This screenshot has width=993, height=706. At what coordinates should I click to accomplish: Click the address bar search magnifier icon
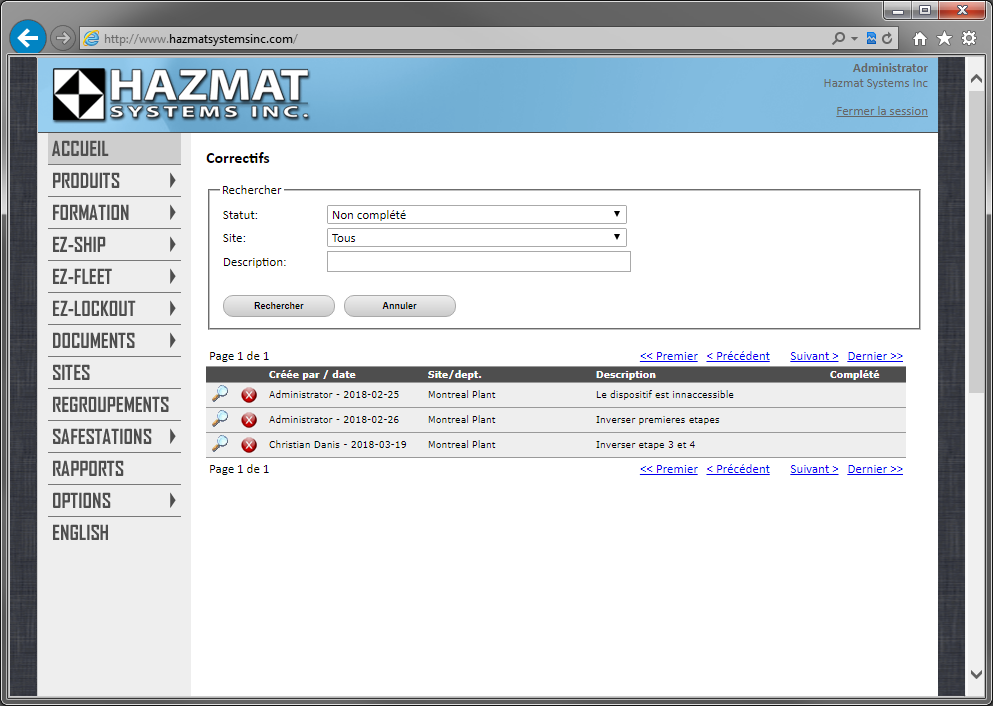(838, 39)
